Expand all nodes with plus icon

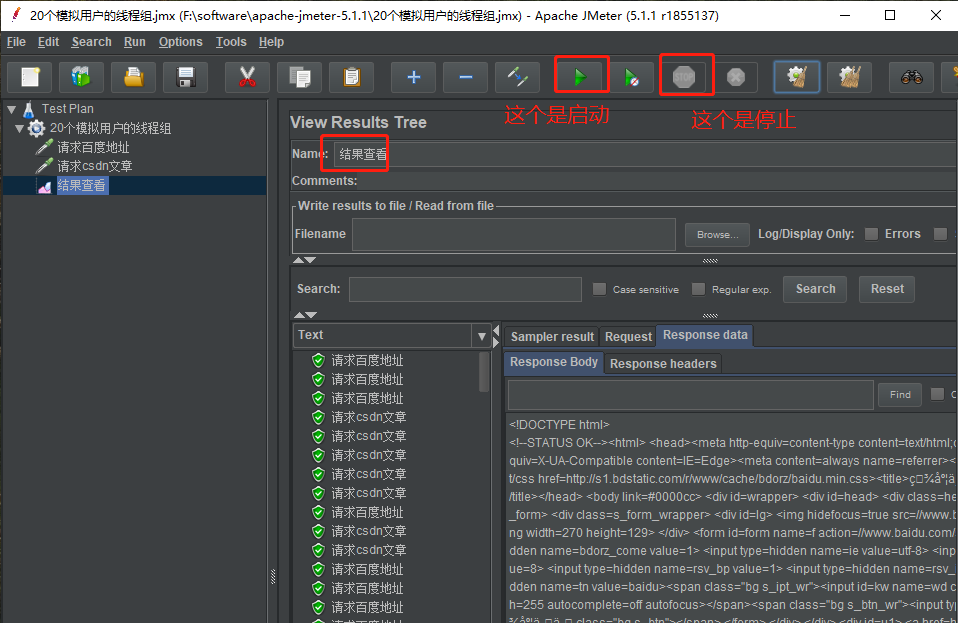[414, 78]
